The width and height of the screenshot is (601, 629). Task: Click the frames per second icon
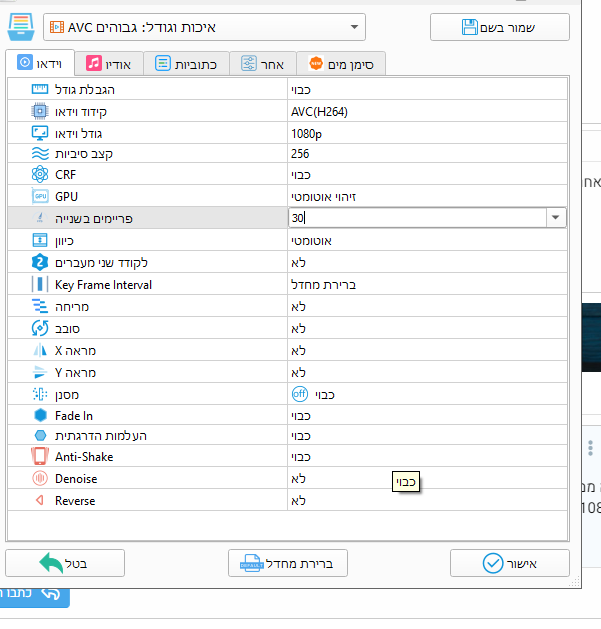(40, 218)
